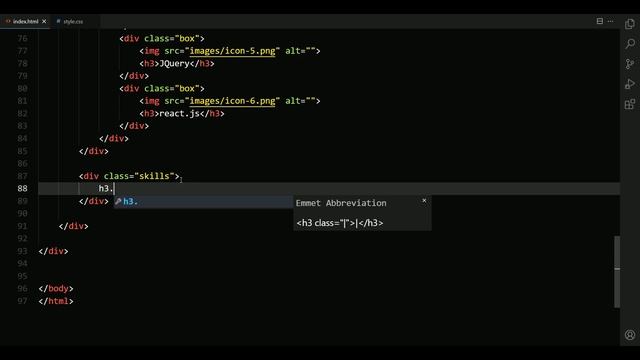Click the alt attribute on line 77

300,51
